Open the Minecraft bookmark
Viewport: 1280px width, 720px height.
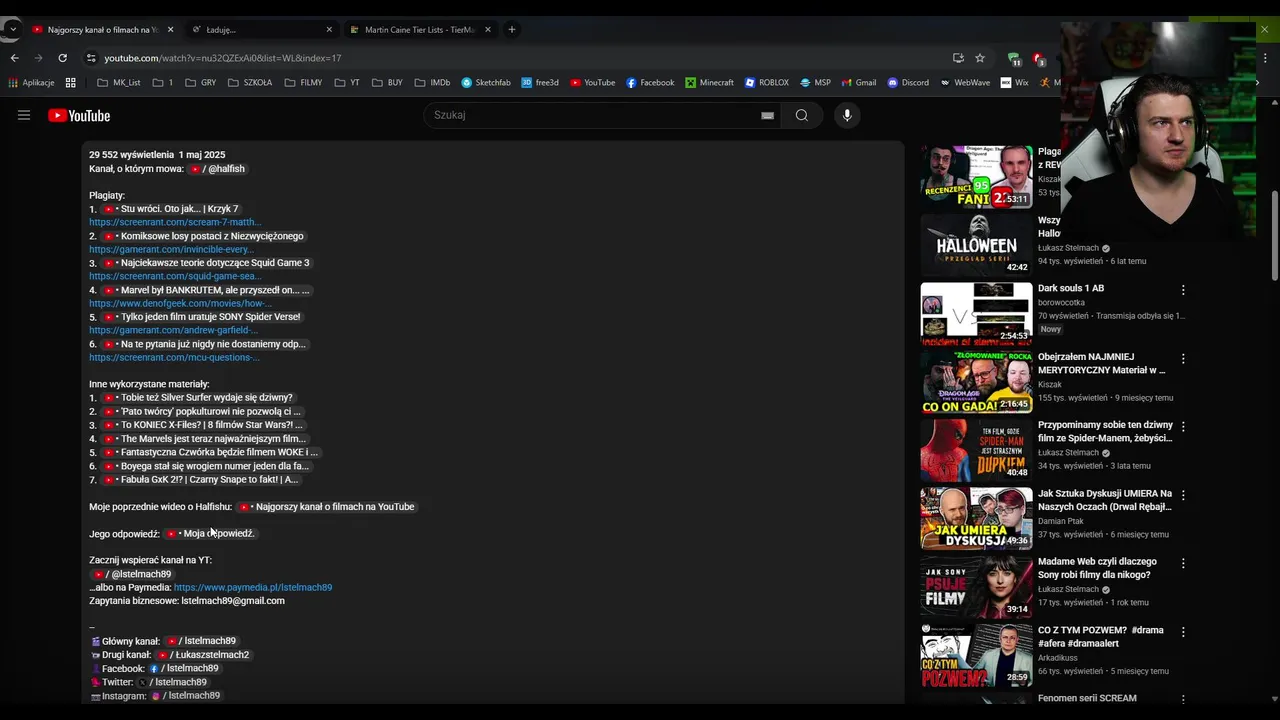(x=709, y=83)
